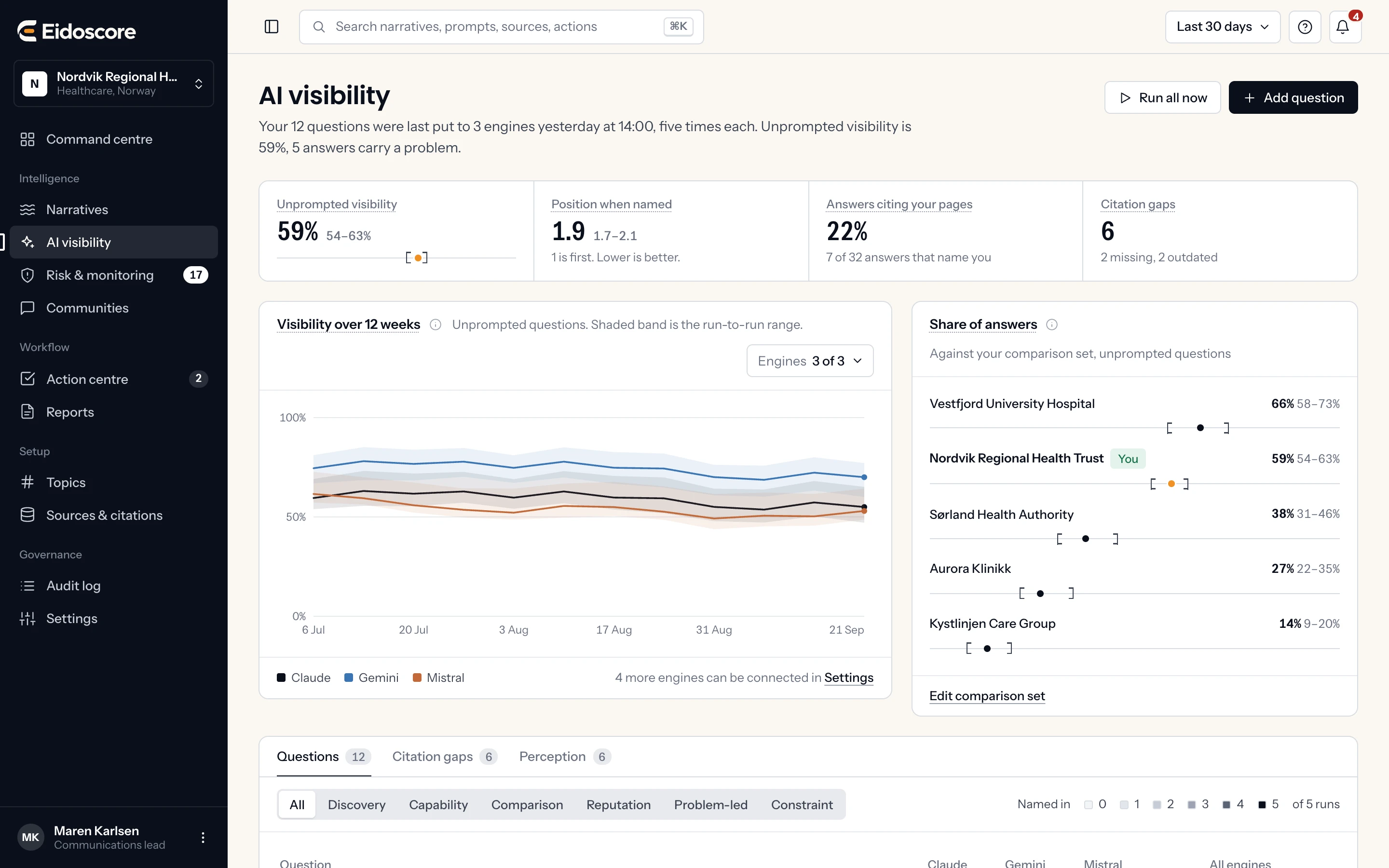Click the Reports document icon
Image resolution: width=1389 pixels, height=868 pixels.
(27, 412)
